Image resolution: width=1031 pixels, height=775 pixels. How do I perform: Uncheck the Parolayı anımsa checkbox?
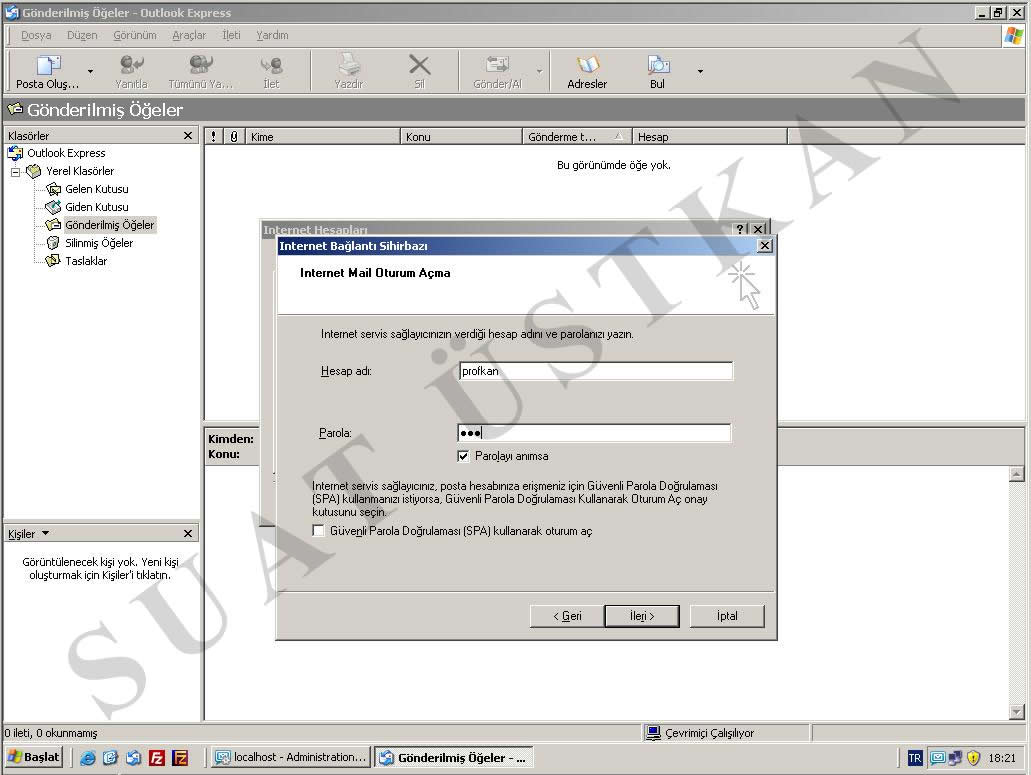click(464, 456)
